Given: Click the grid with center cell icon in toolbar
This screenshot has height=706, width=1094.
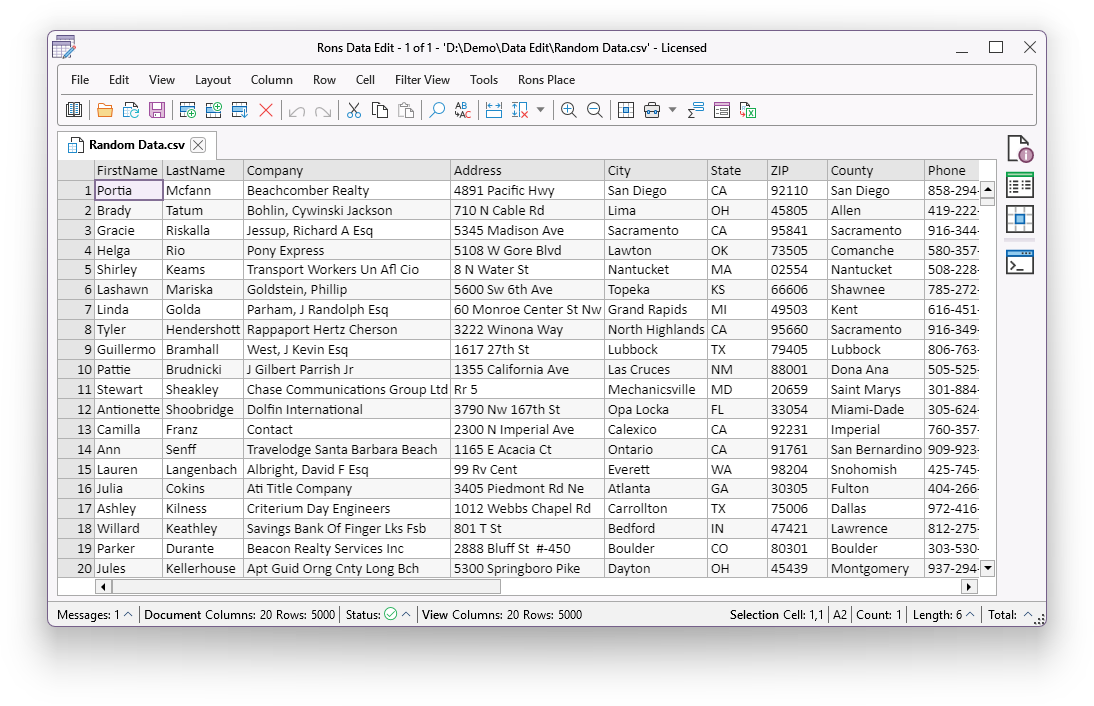Looking at the screenshot, I should click(626, 110).
